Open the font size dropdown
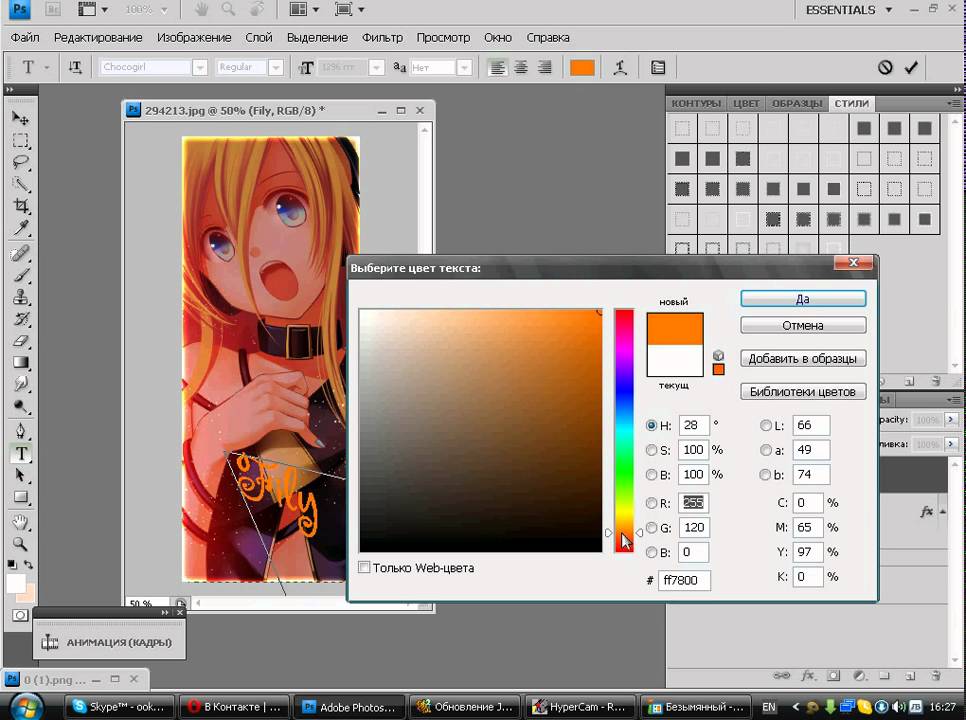966x720 pixels. point(376,67)
